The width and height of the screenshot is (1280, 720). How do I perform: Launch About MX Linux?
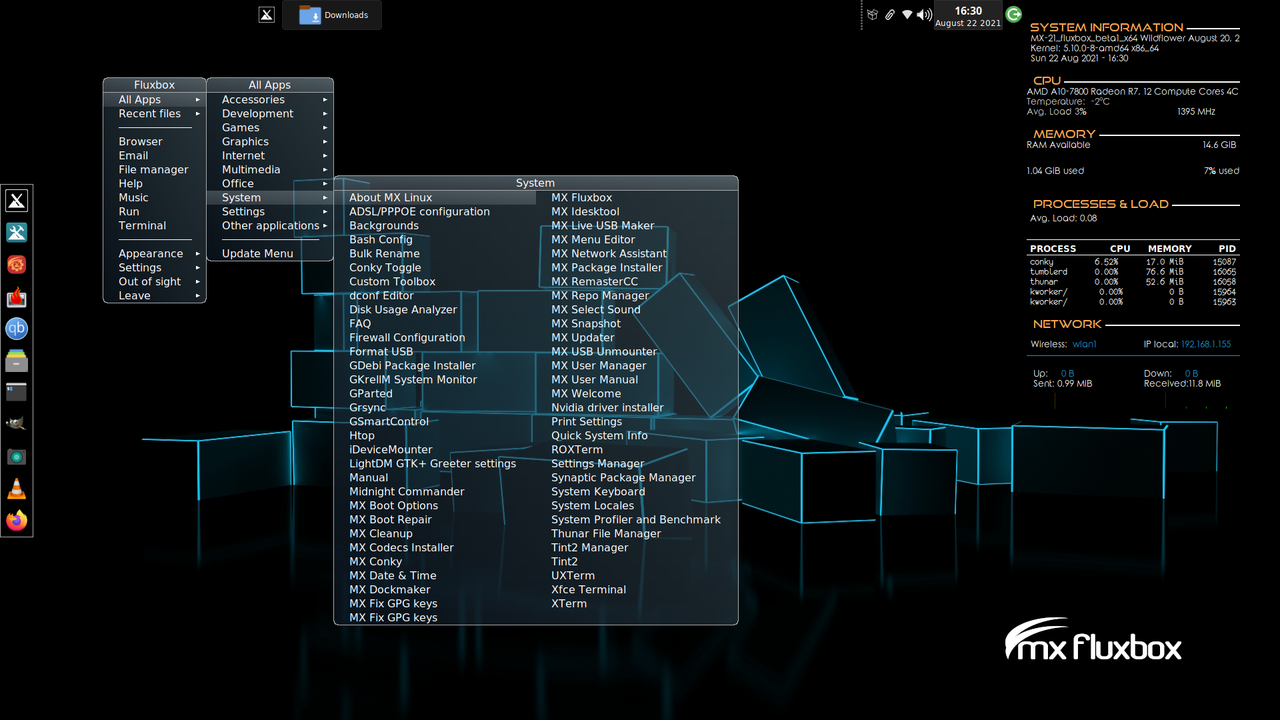click(436, 198)
